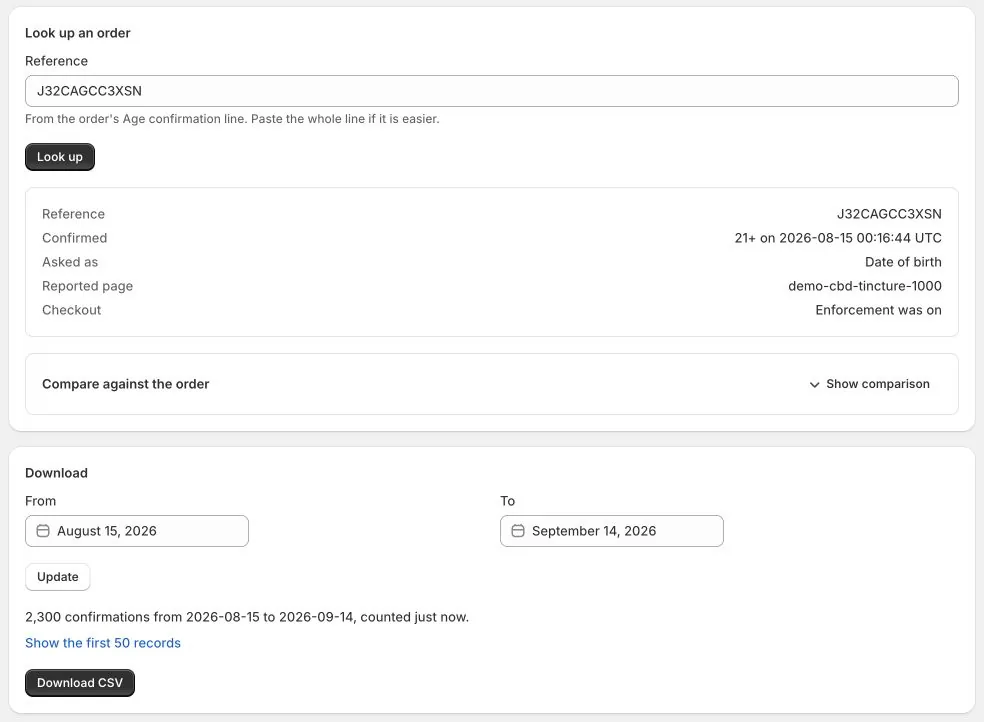The height and width of the screenshot is (722, 984).
Task: Click the Date of birth value
Action: point(903,262)
